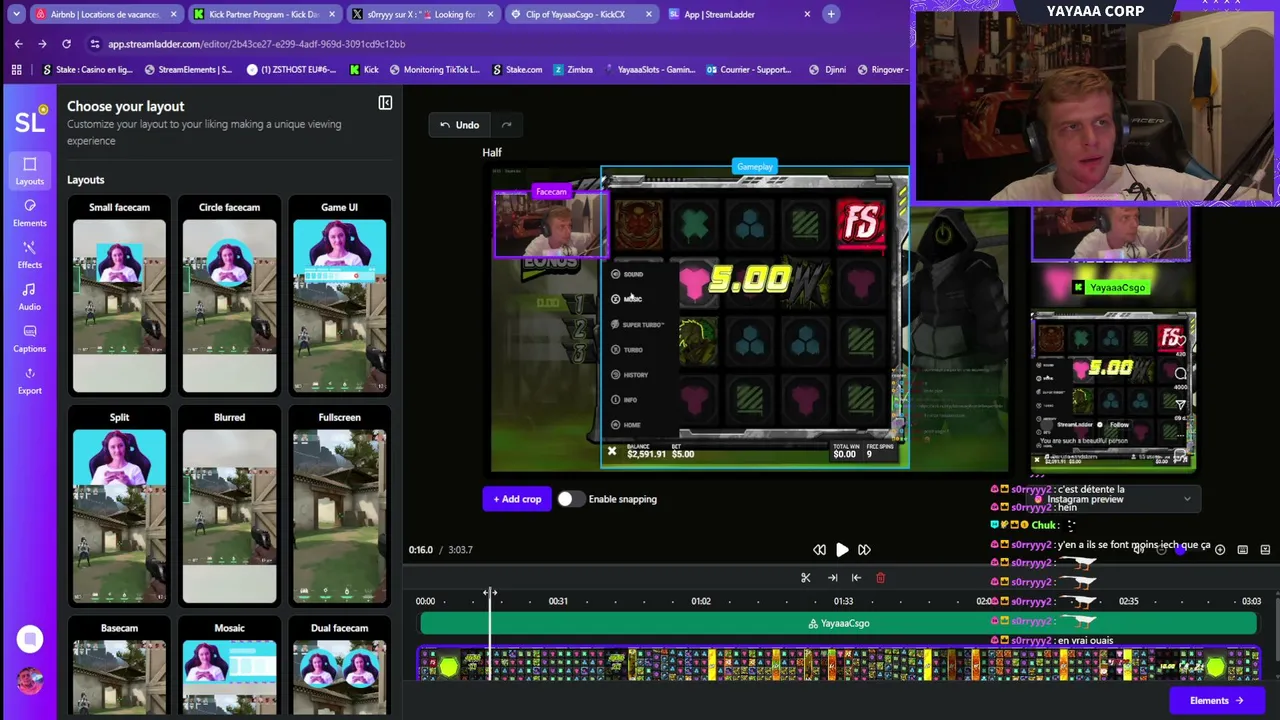Open the user avatar in the sidebar
Image resolution: width=1280 pixels, height=720 pixels.
[x=29, y=681]
